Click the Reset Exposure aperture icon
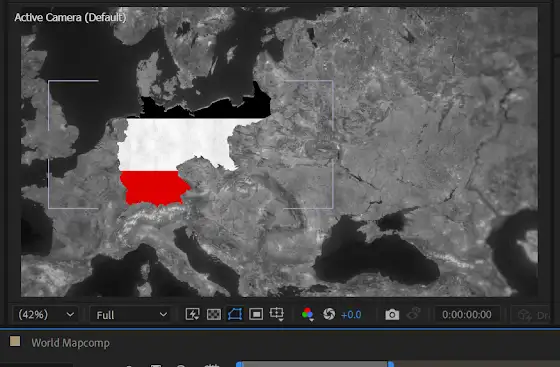The width and height of the screenshot is (560, 367). pyautogui.click(x=329, y=315)
